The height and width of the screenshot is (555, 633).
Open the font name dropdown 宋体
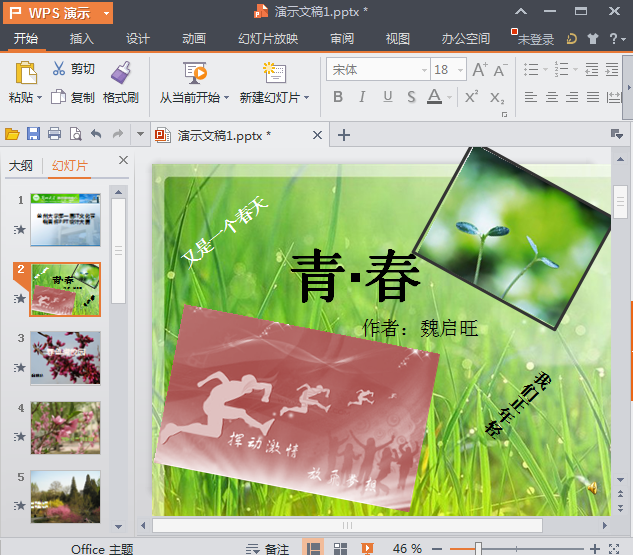[x=424, y=70]
